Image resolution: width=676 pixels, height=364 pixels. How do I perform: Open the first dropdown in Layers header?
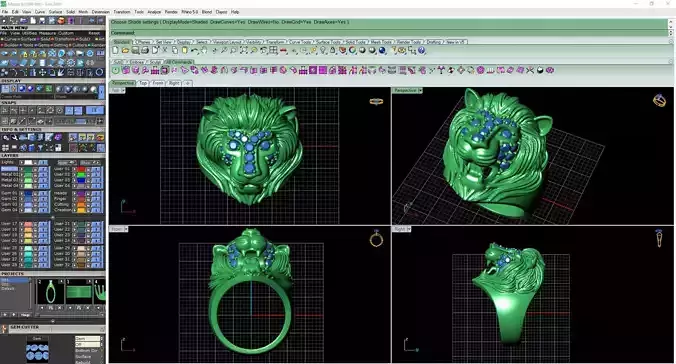click(67, 162)
